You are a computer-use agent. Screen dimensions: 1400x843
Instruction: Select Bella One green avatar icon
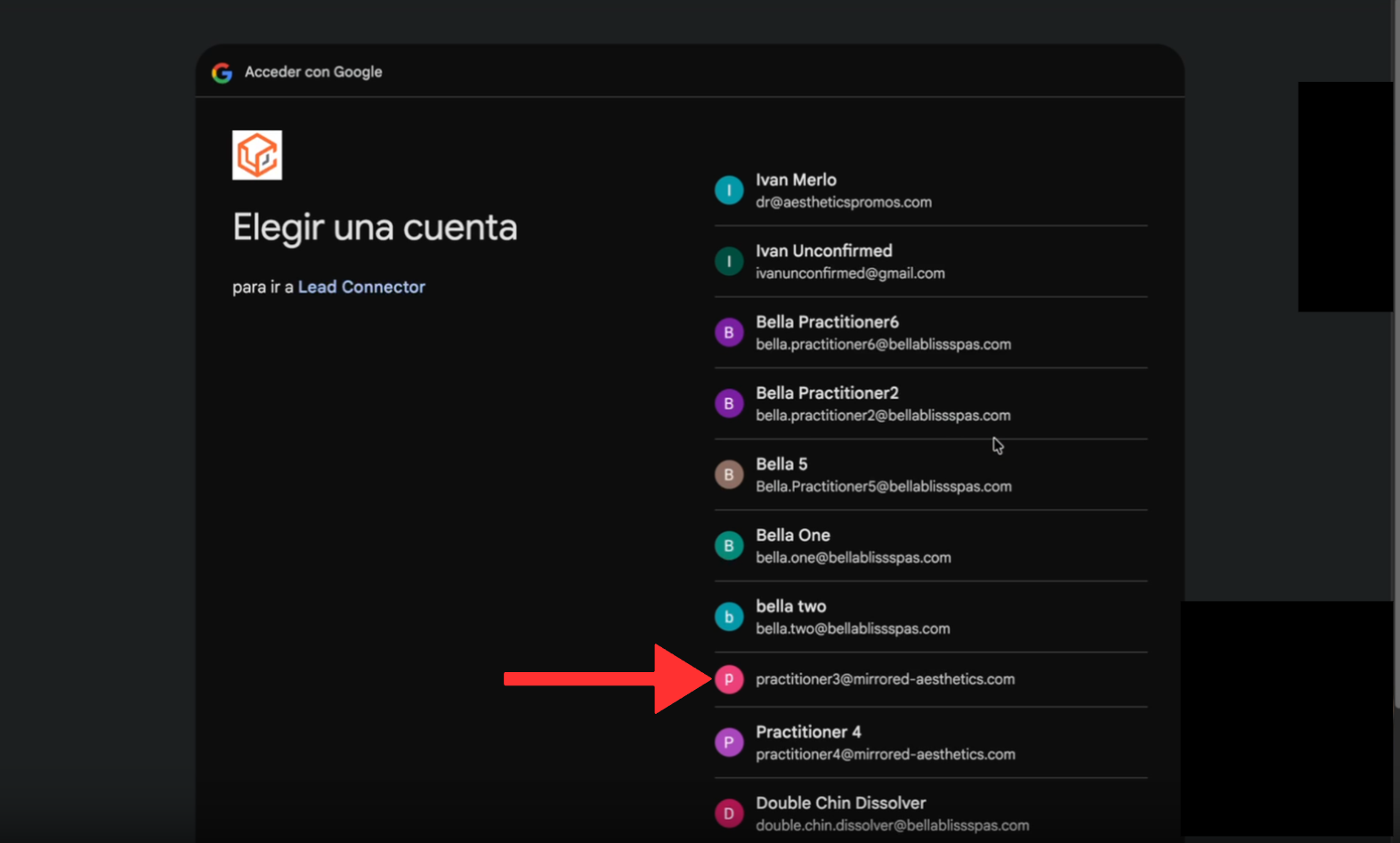(729, 546)
